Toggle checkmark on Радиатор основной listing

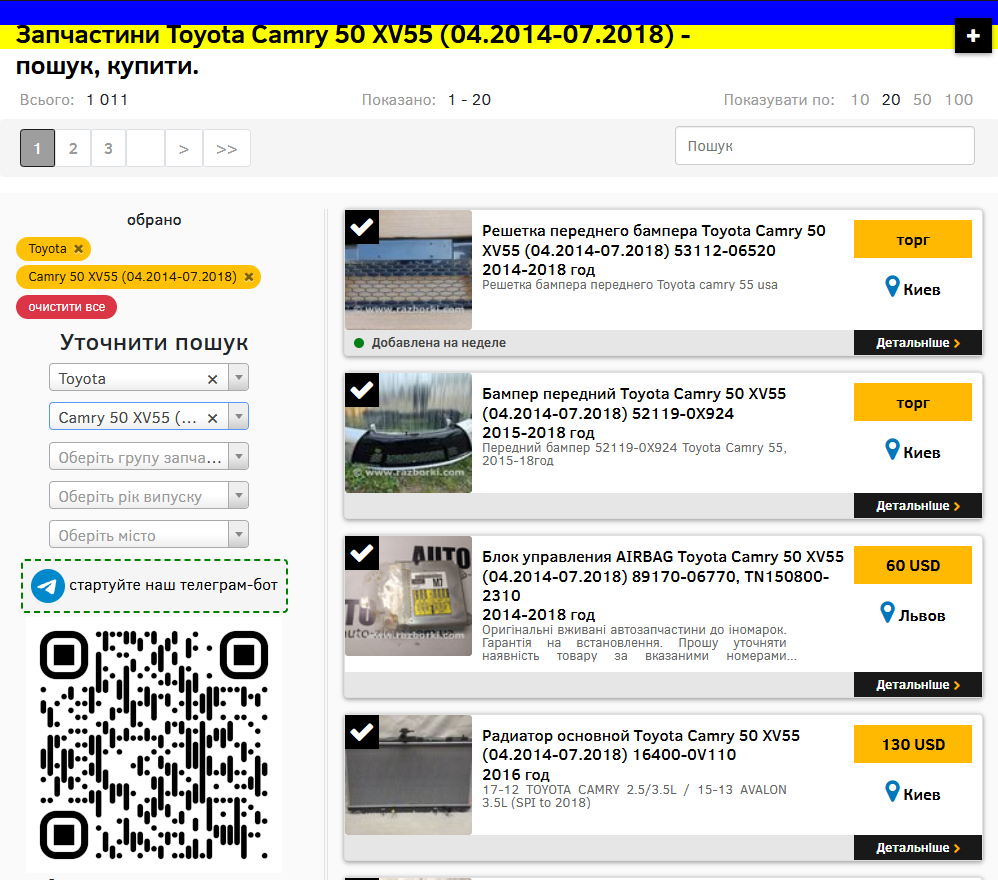coord(362,732)
